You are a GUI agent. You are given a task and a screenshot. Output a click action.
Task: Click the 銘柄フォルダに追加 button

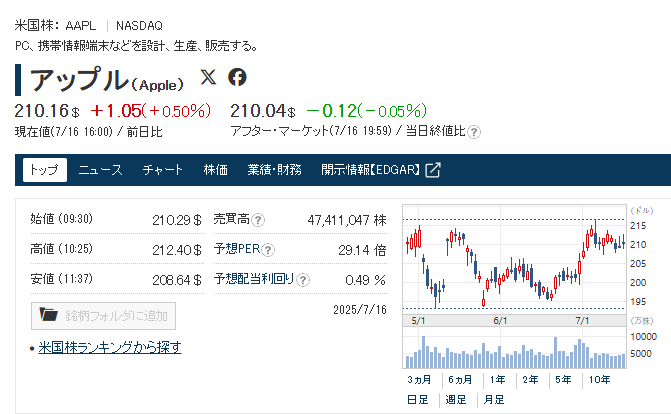pos(103,316)
